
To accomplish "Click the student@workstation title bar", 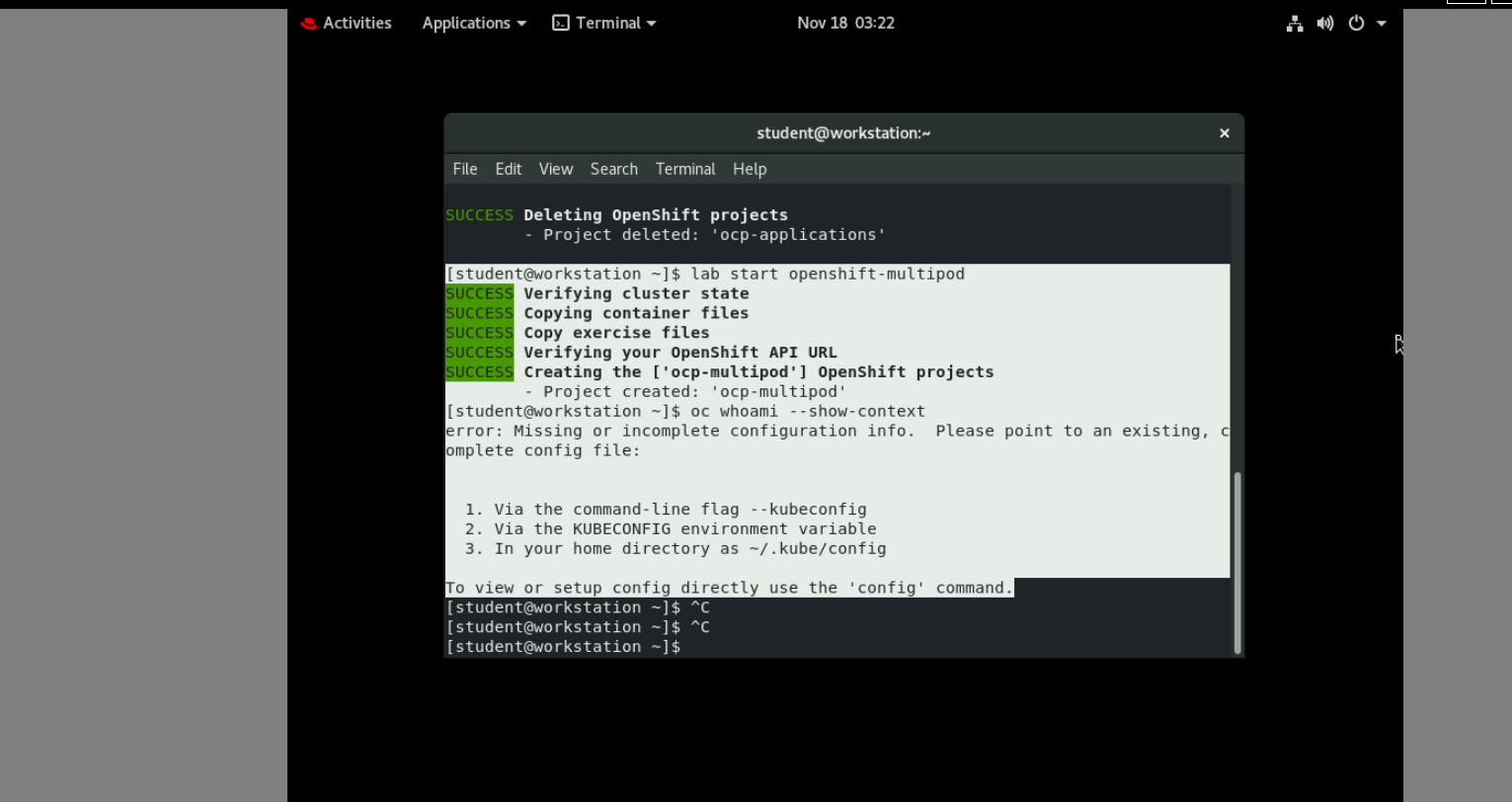I will click(841, 132).
